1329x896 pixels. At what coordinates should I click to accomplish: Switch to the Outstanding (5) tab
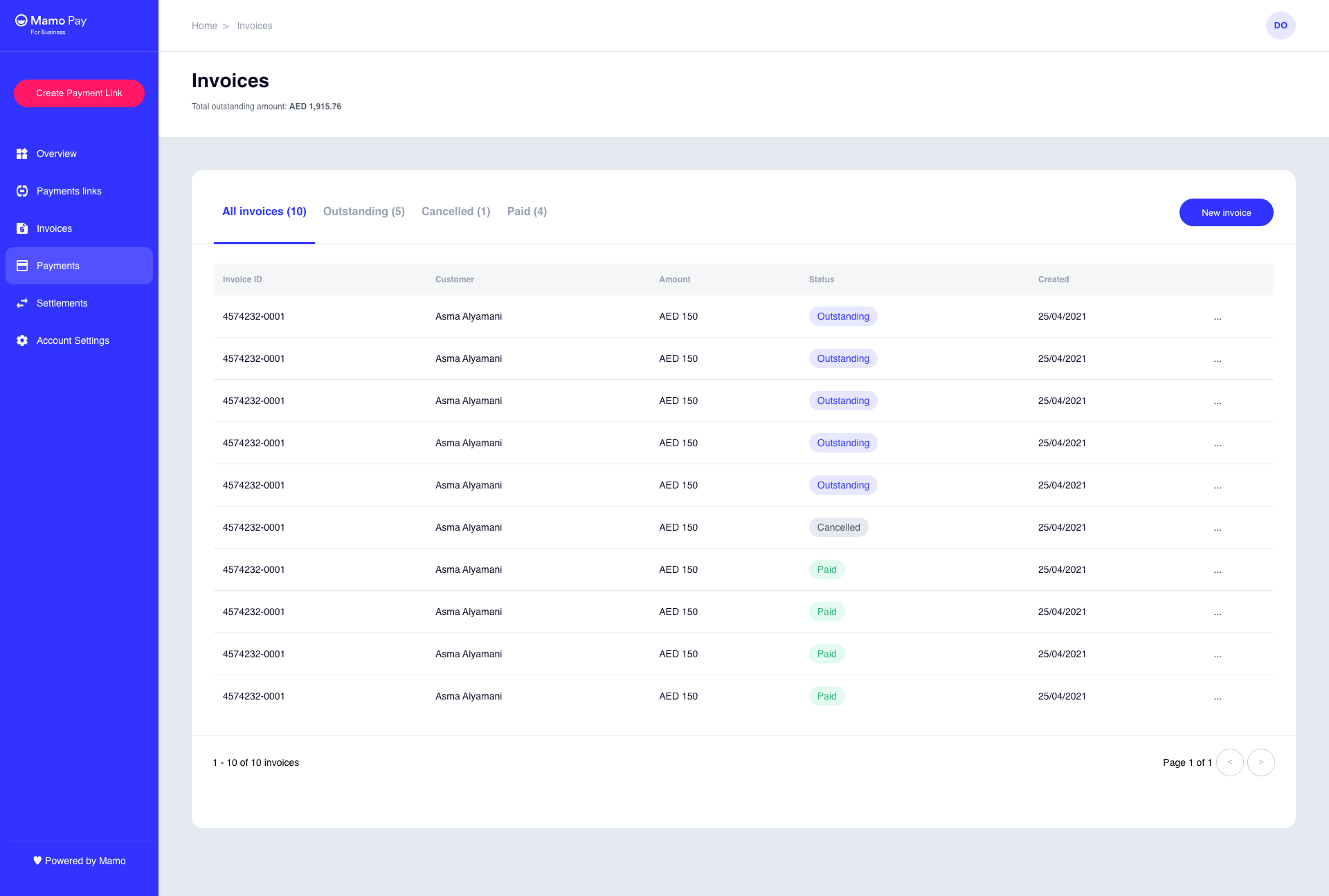[x=363, y=212]
